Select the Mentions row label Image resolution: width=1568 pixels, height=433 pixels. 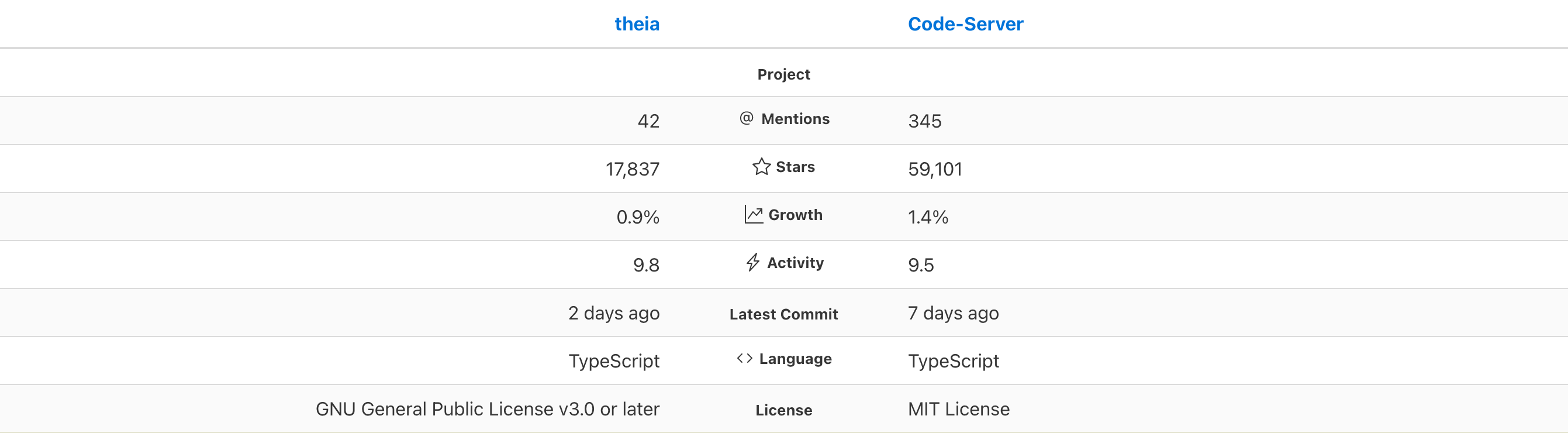point(795,119)
